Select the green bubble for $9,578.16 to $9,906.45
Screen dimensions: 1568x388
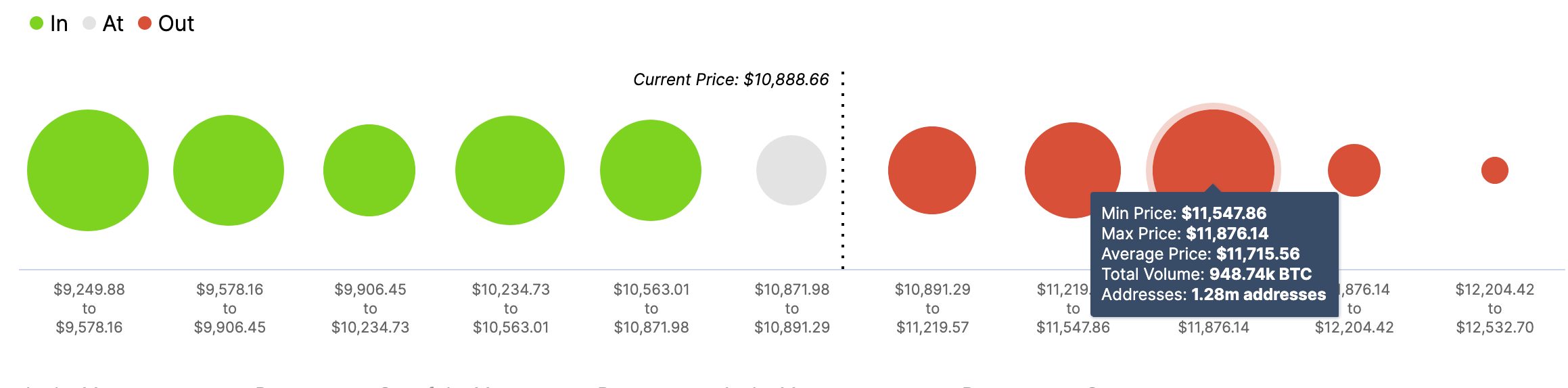(x=229, y=170)
